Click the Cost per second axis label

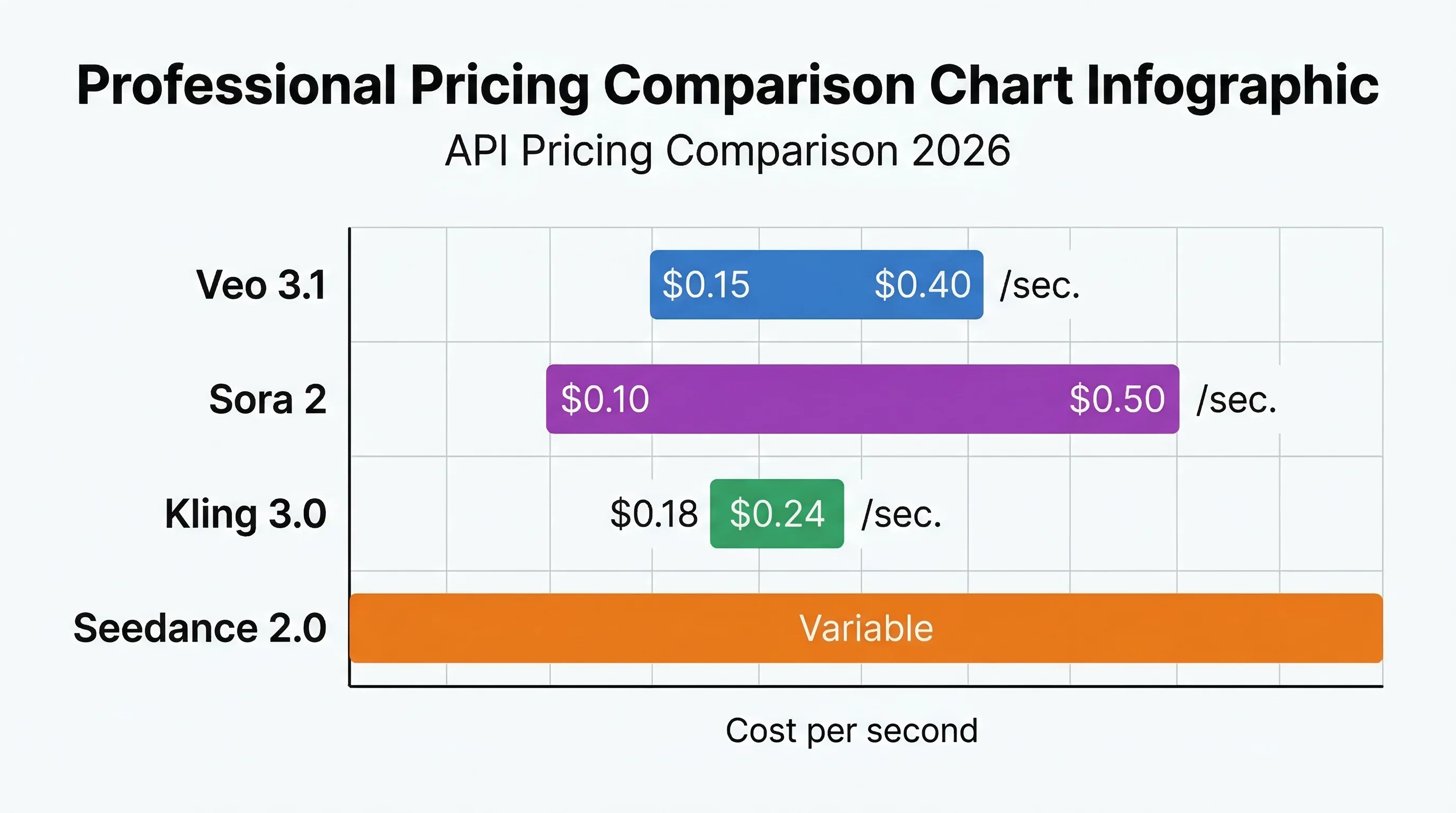852,731
